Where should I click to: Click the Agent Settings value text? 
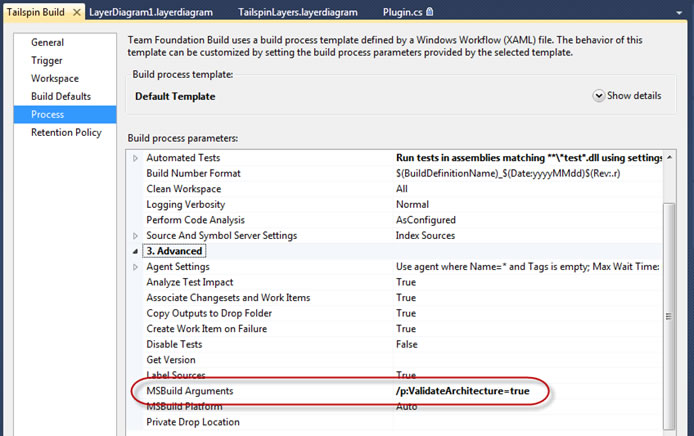pos(528,267)
